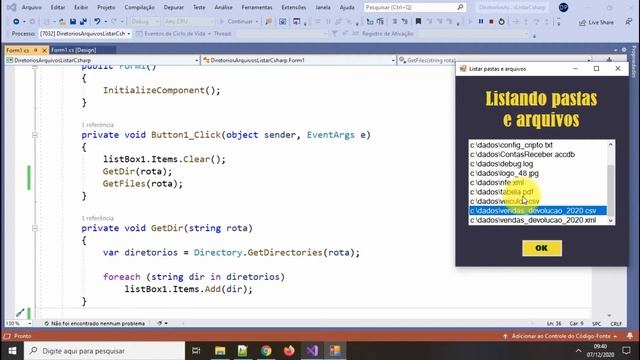
Task: Open the Processo combo box
Action: click(x=85, y=33)
